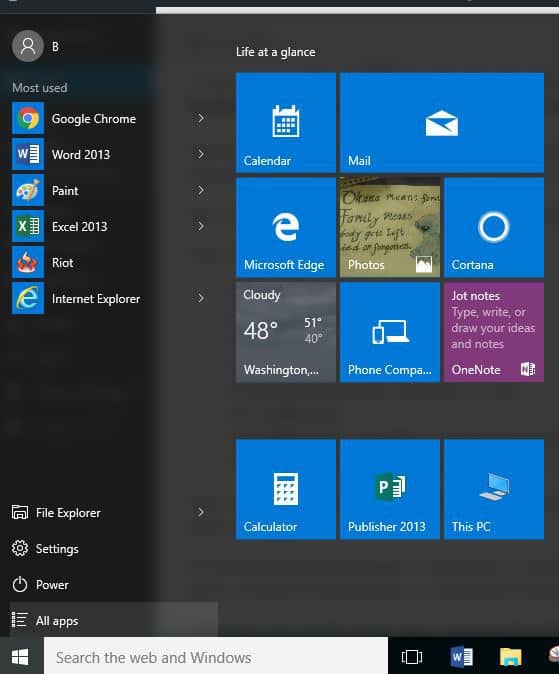
Task: Open the Phone Companion tile
Action: point(390,332)
